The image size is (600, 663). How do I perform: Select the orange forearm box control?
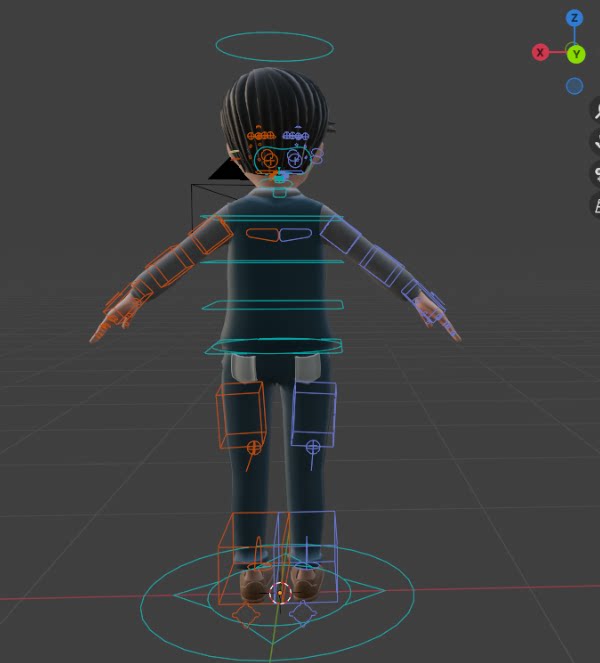(169, 266)
